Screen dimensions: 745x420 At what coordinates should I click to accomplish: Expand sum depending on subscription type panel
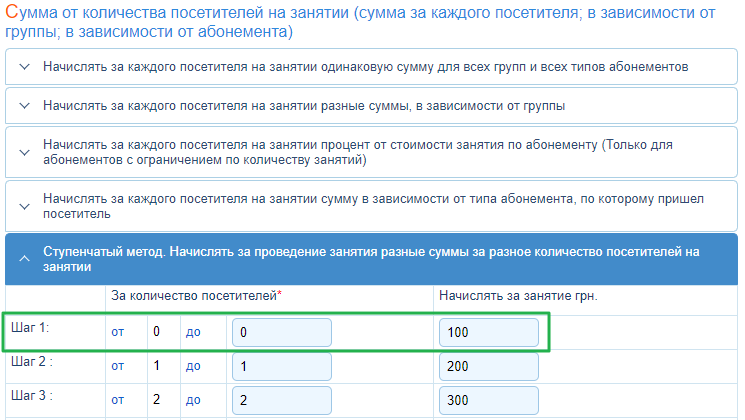click(x=370, y=206)
